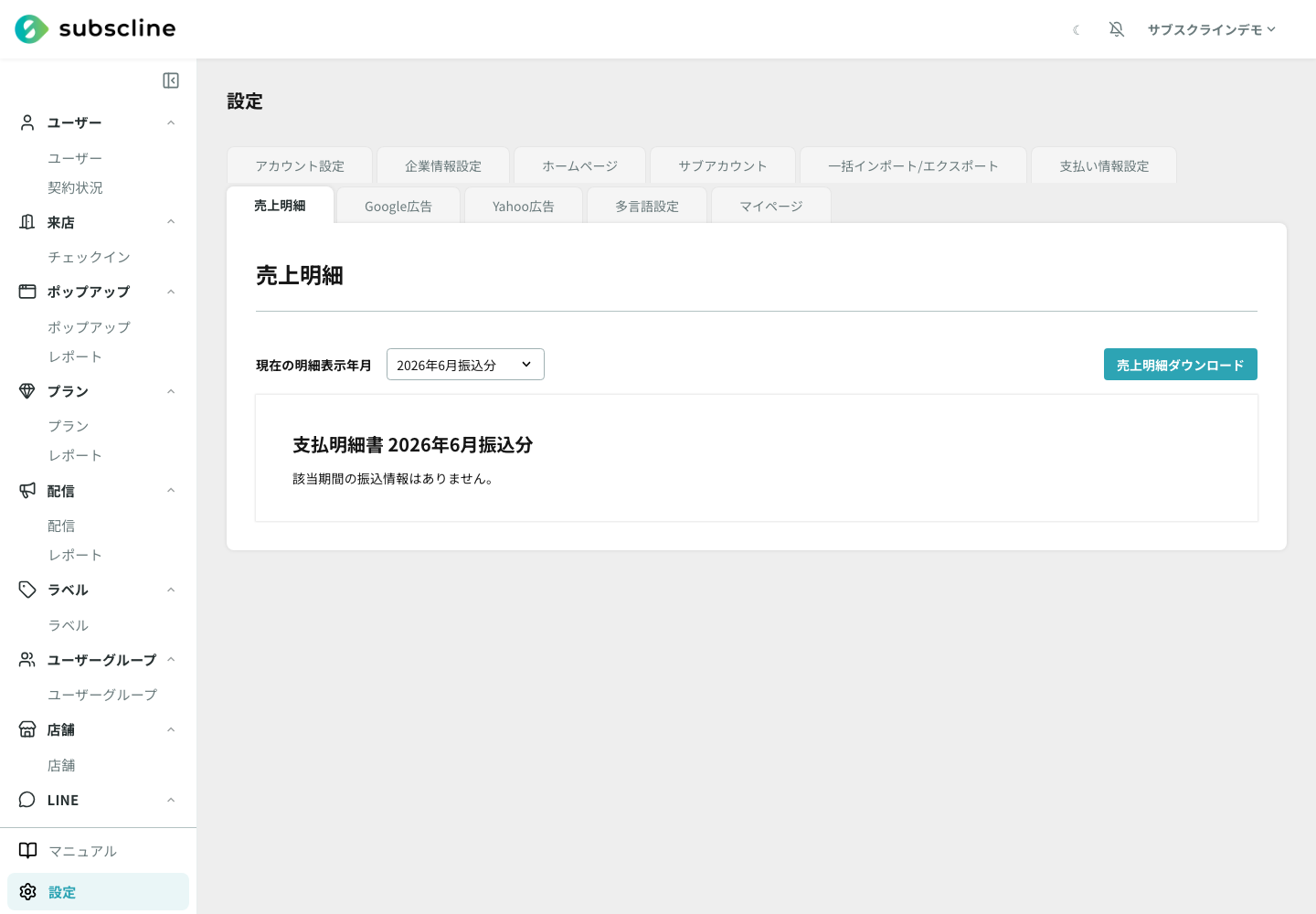Image resolution: width=1316 pixels, height=914 pixels.
Task: Open チェックイン page
Action: coord(89,257)
